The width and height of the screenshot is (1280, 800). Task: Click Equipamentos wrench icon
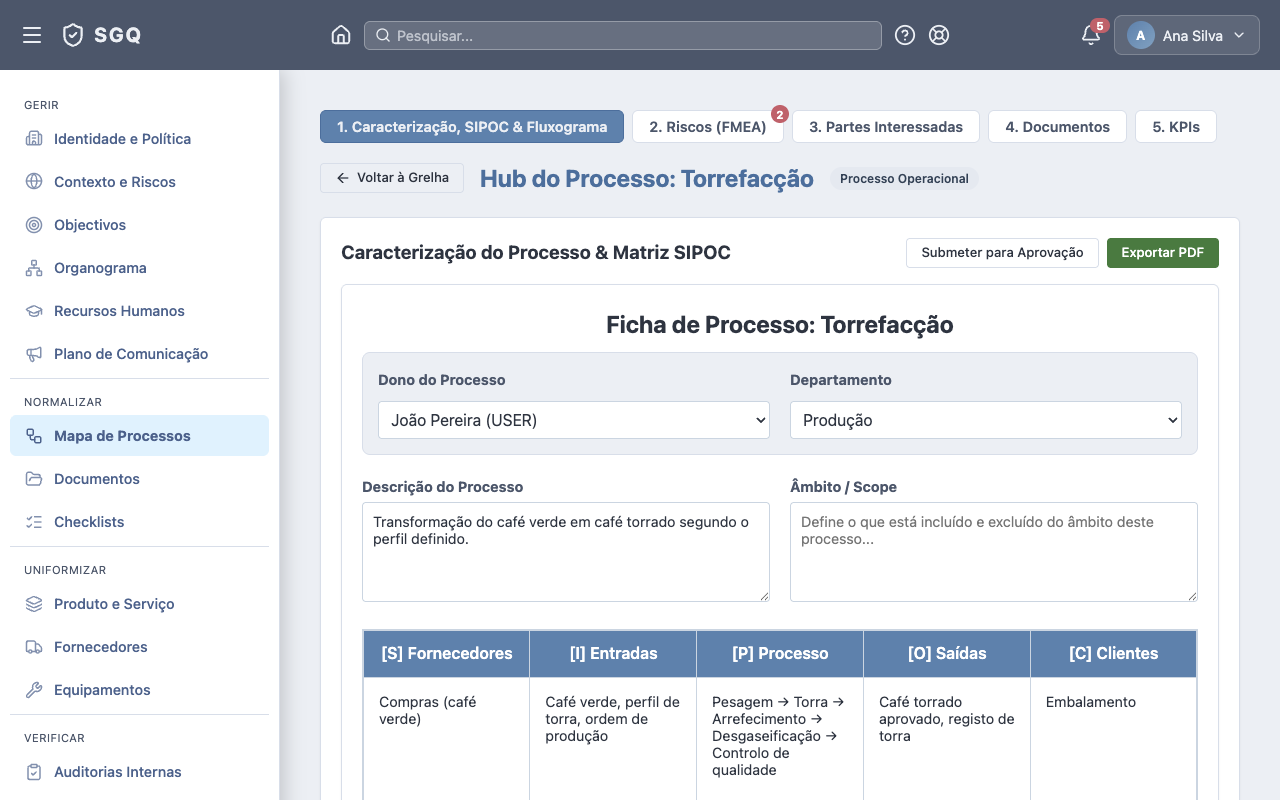click(x=34, y=690)
